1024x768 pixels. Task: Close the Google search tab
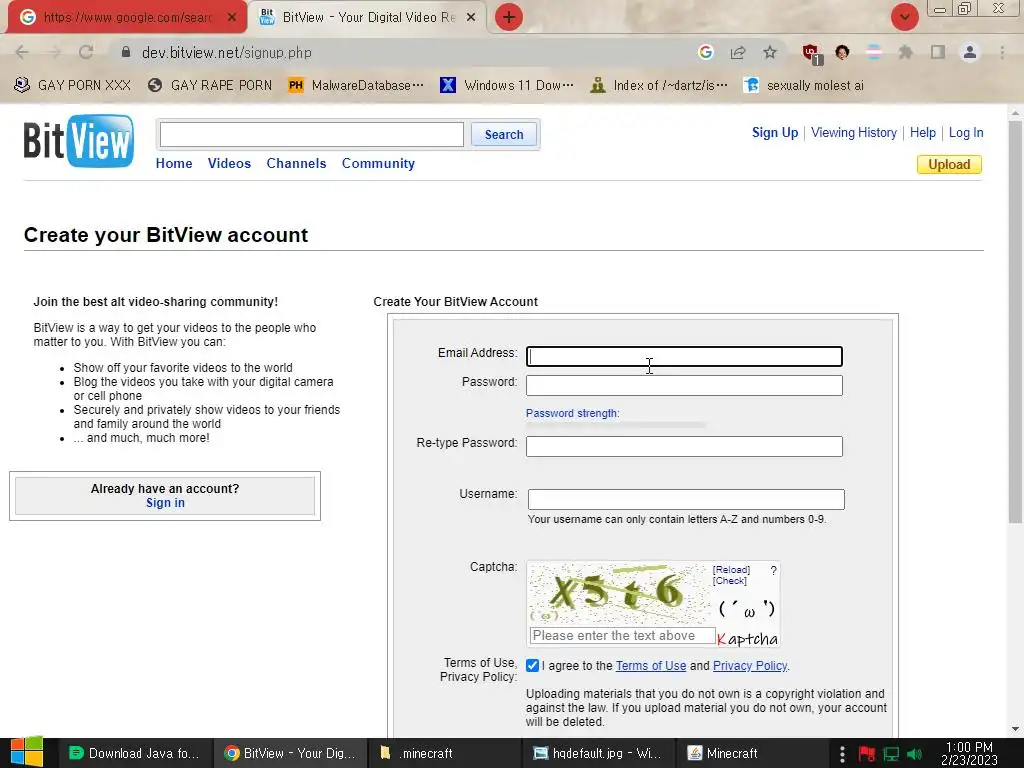(x=232, y=18)
